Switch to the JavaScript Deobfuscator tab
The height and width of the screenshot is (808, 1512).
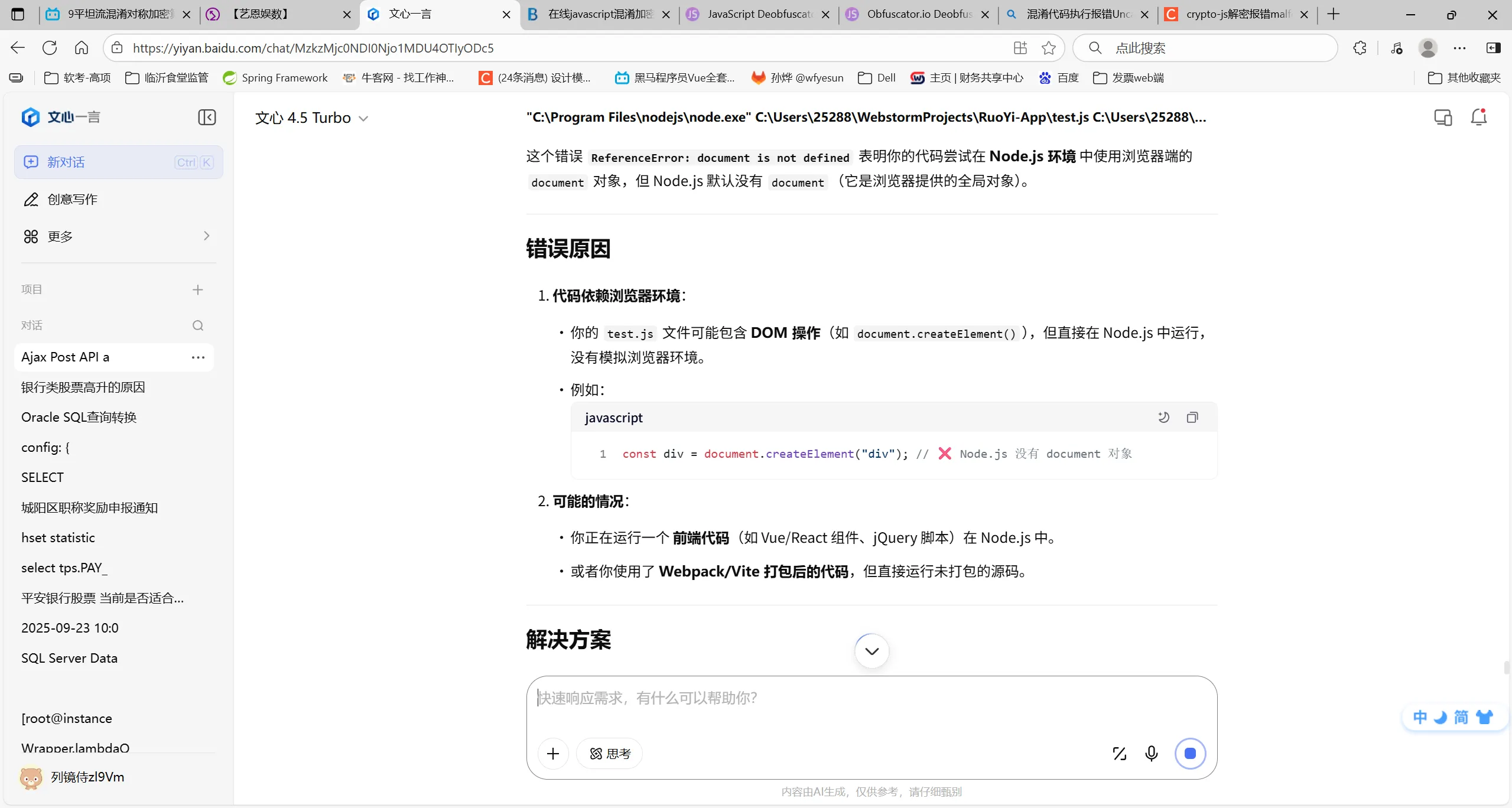tap(759, 14)
